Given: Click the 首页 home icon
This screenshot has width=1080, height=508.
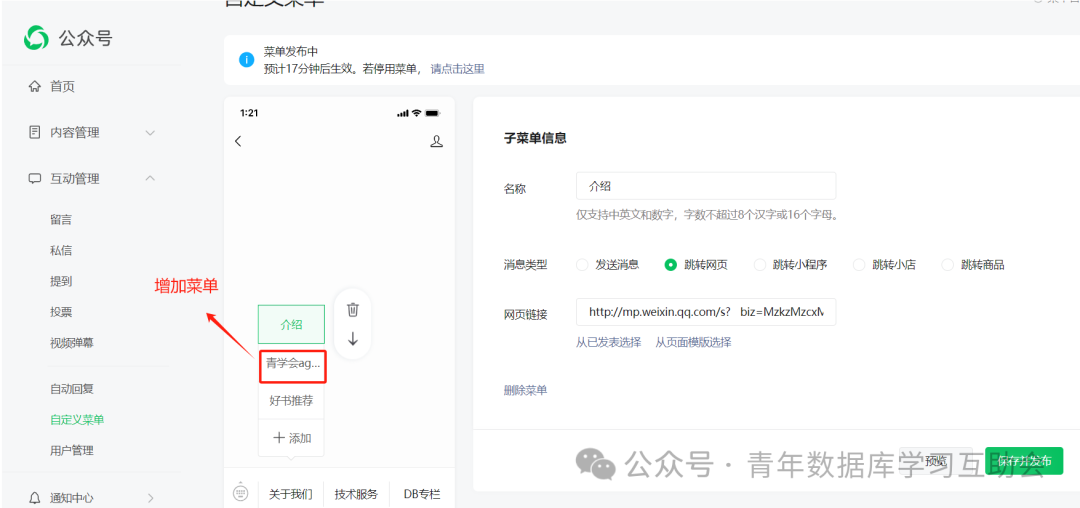Looking at the screenshot, I should 34,87.
